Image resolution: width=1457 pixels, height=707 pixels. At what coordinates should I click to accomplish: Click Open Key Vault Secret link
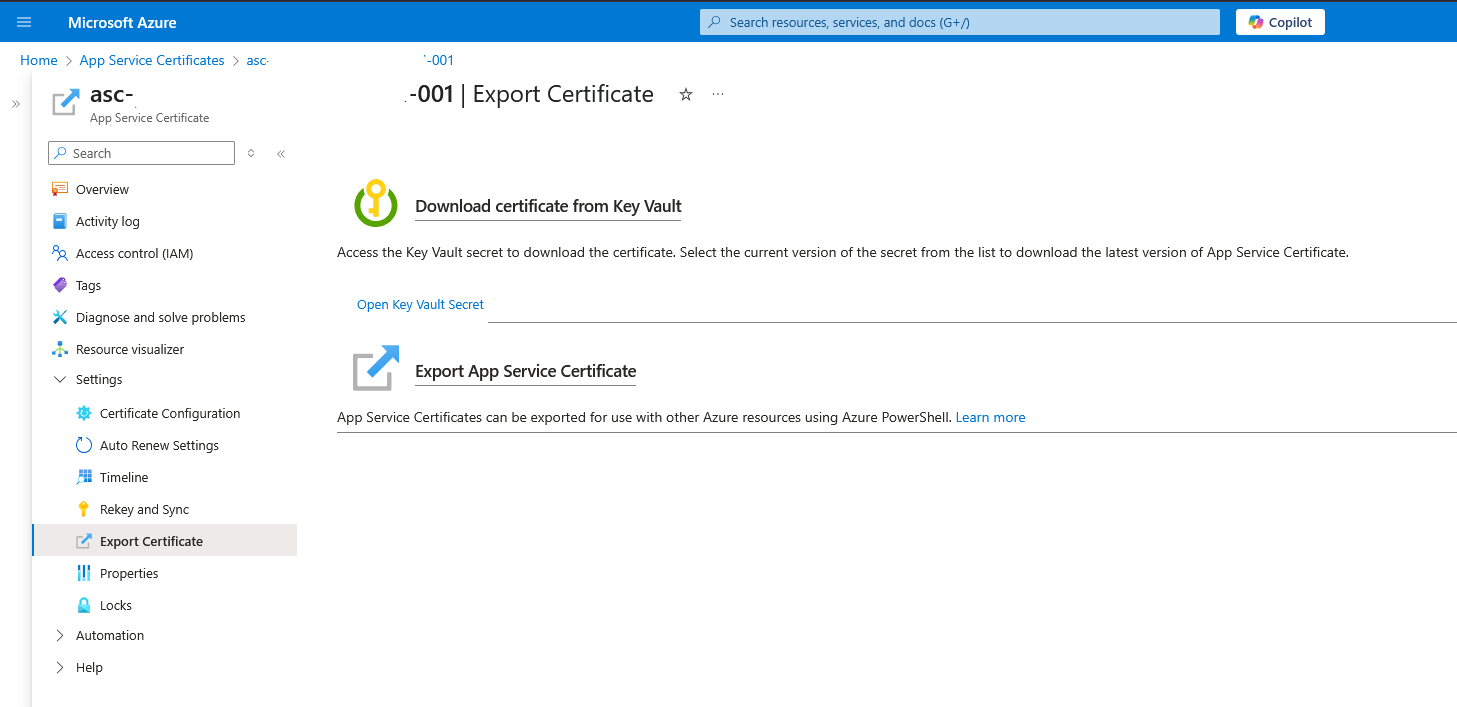(420, 304)
